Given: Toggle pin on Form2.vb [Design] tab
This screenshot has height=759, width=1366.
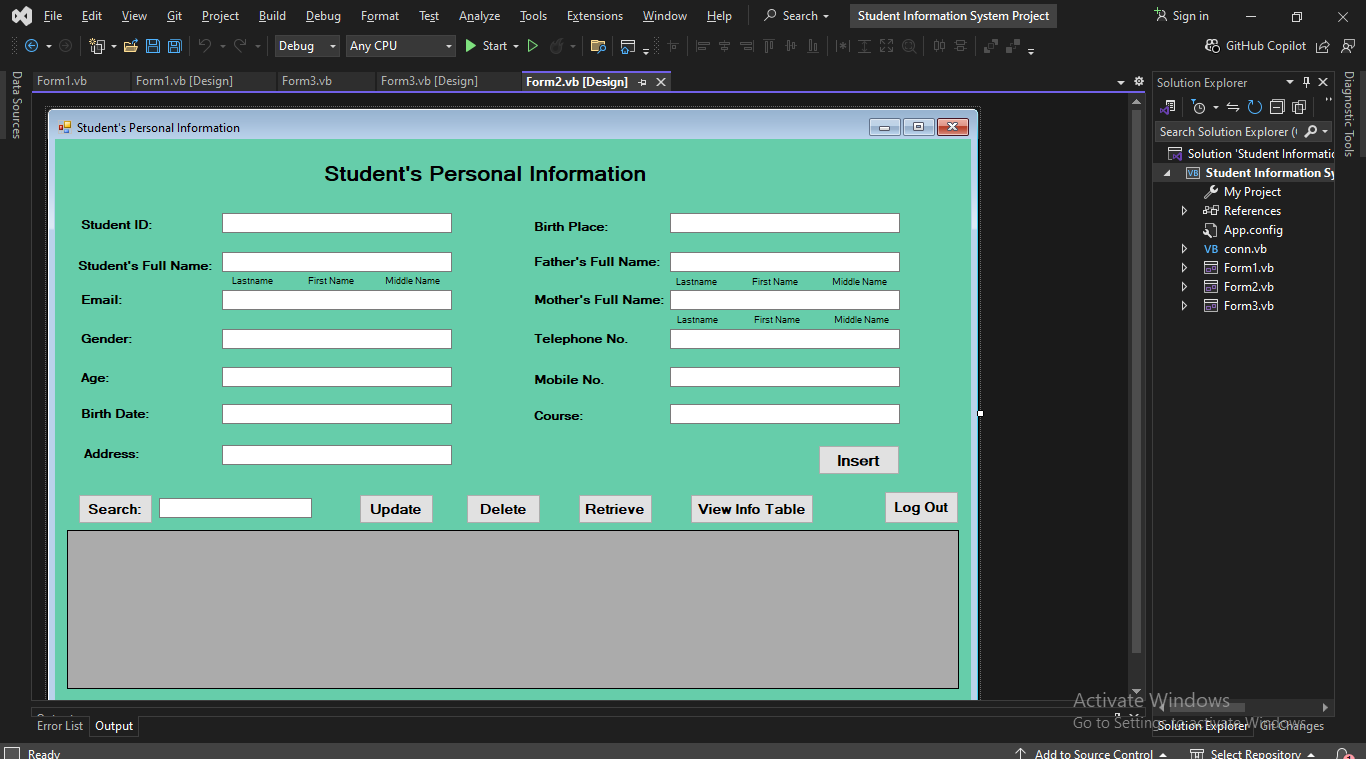Looking at the screenshot, I should click(642, 82).
